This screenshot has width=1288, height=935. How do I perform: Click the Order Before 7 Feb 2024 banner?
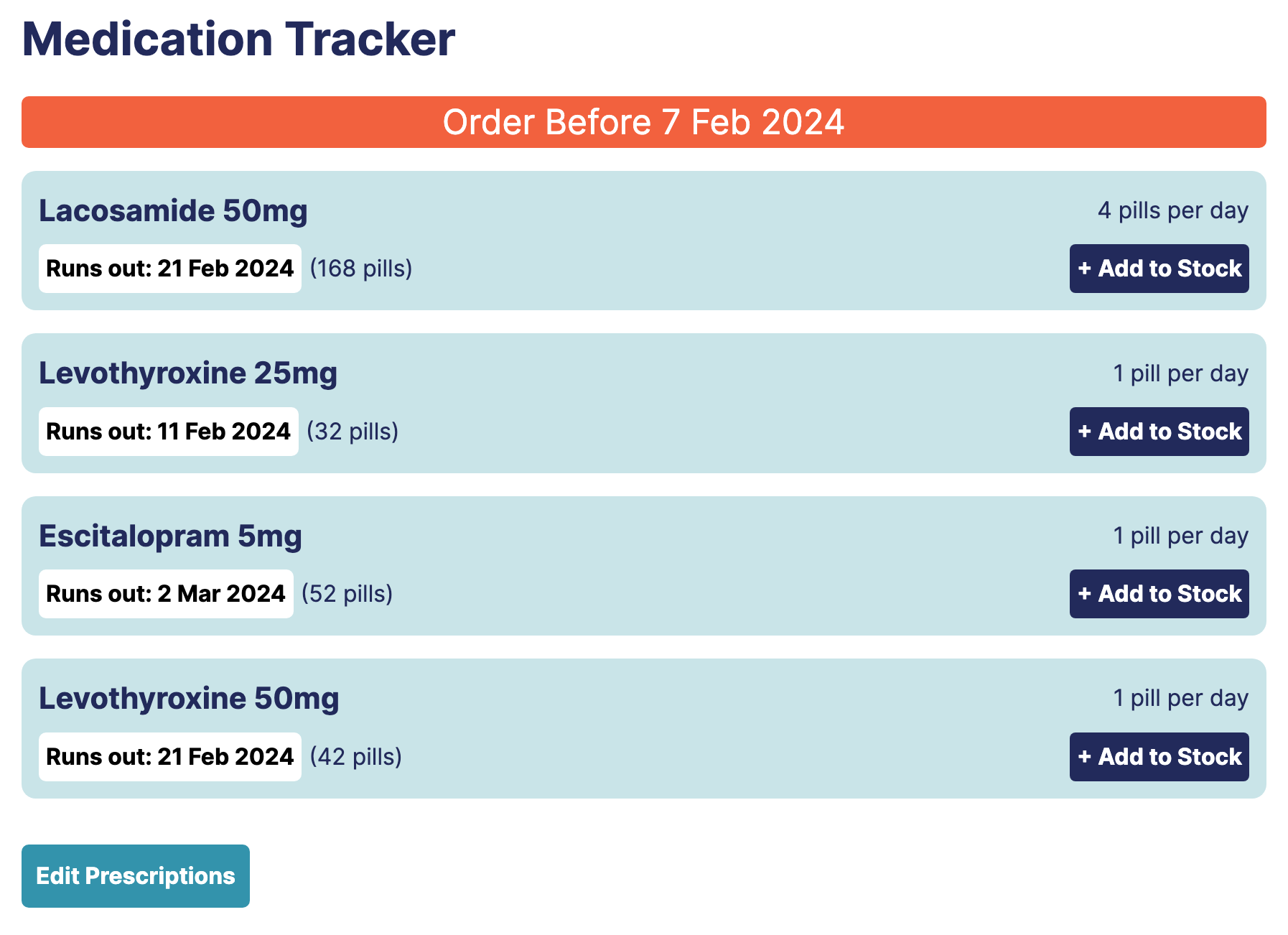pos(644,122)
